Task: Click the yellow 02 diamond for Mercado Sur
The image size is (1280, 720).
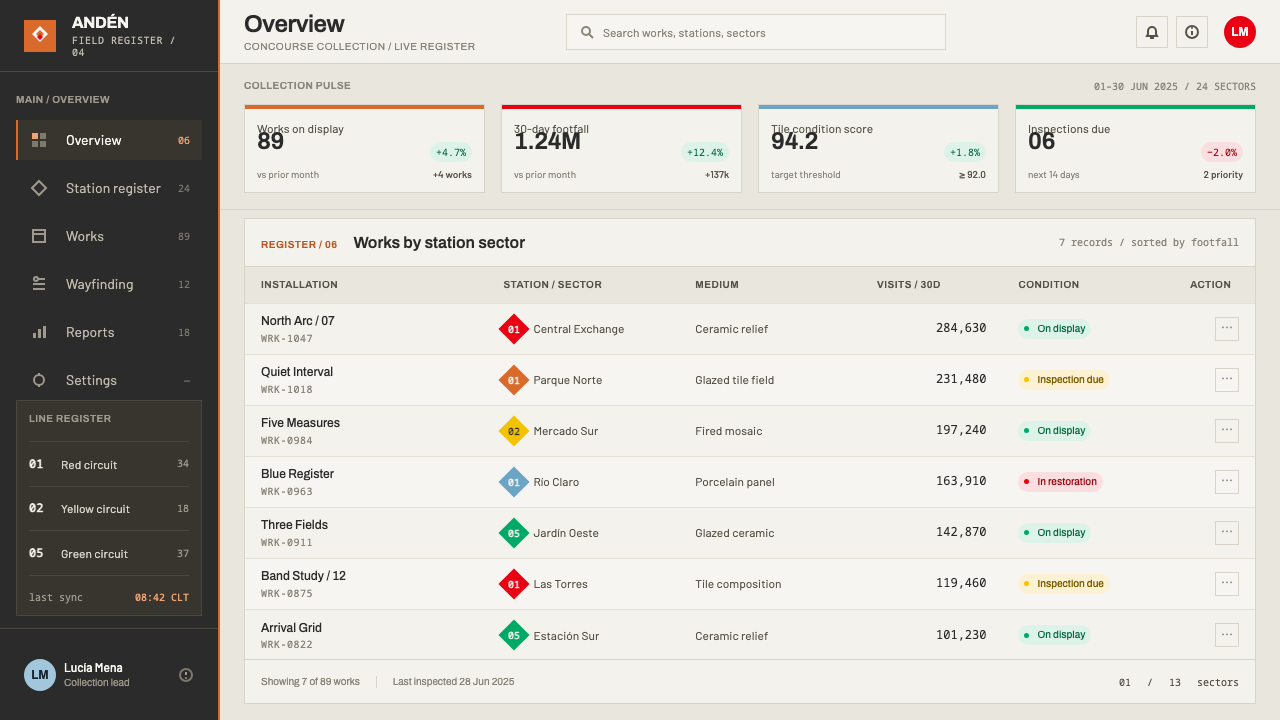Action: click(513, 431)
